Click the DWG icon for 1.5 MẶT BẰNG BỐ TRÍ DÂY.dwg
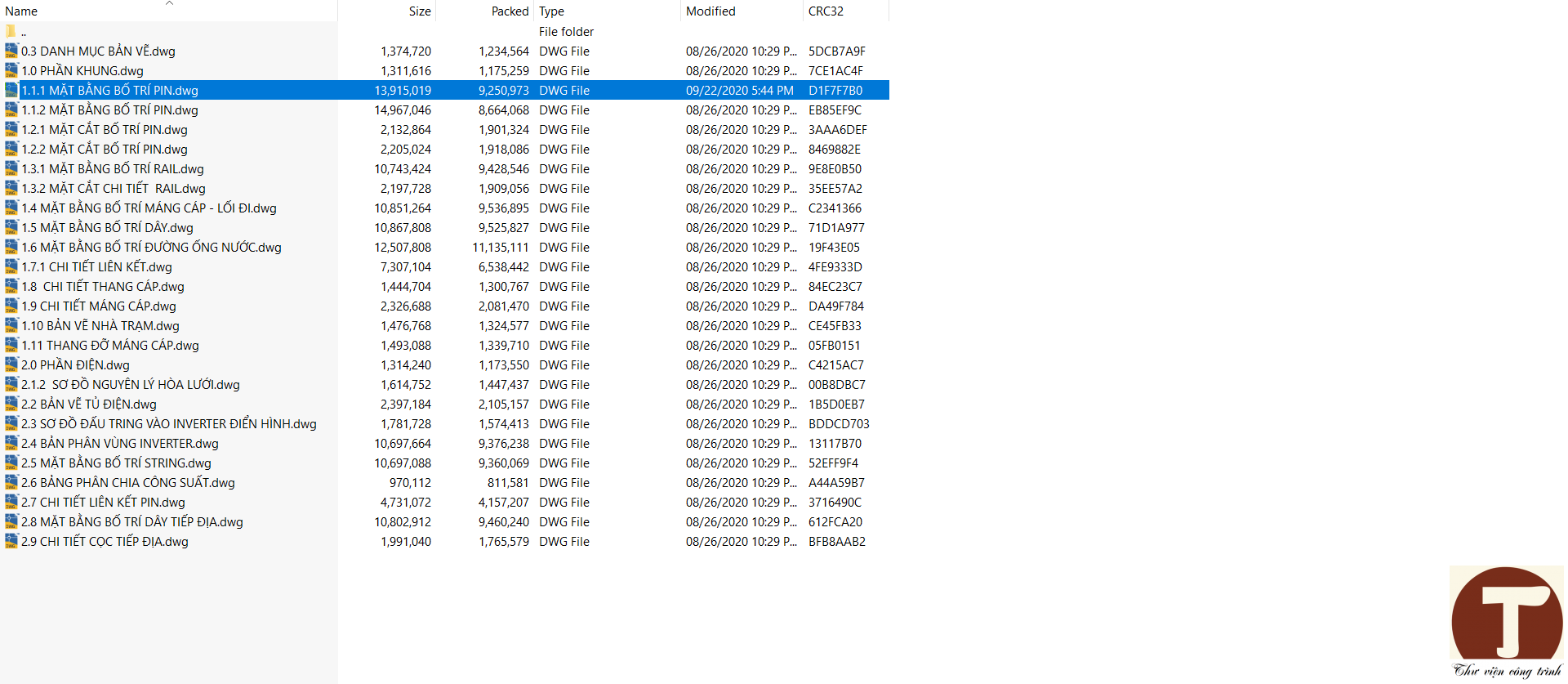This screenshot has height=684, width=1568. tap(11, 227)
